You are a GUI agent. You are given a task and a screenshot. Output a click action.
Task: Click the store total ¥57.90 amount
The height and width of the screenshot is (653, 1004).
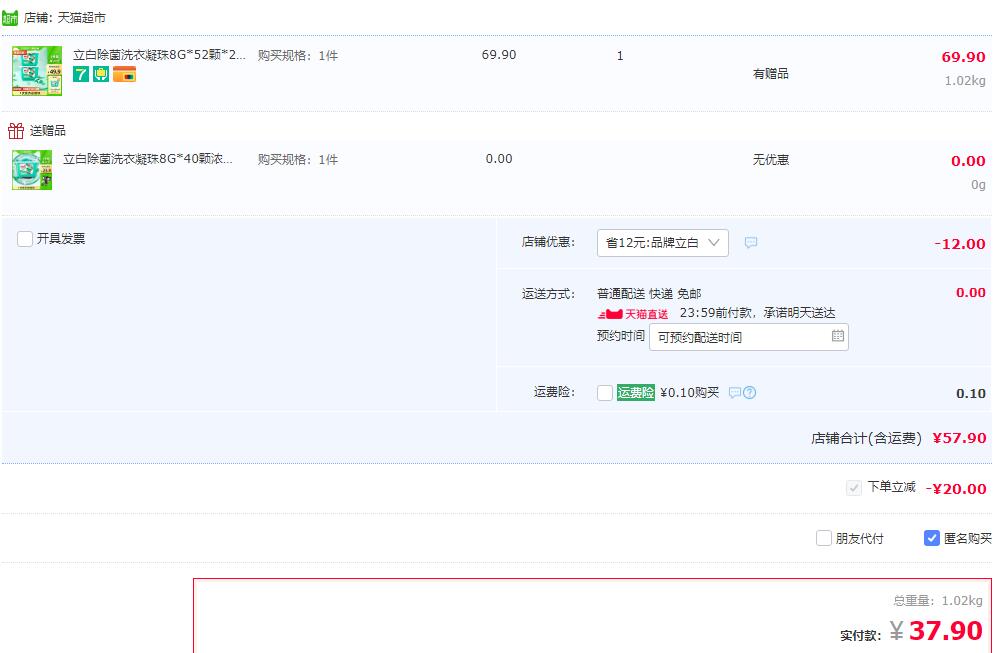point(959,438)
